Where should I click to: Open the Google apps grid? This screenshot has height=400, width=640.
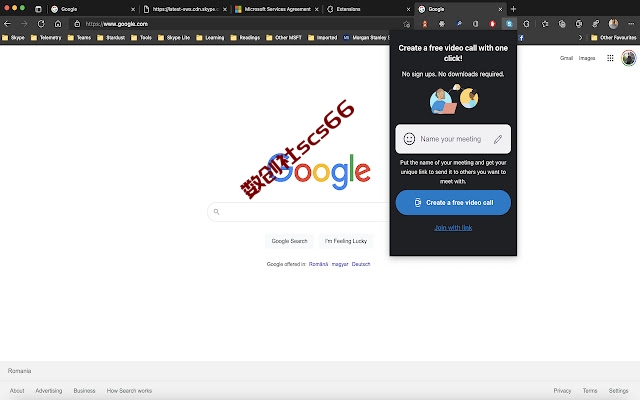pos(610,58)
